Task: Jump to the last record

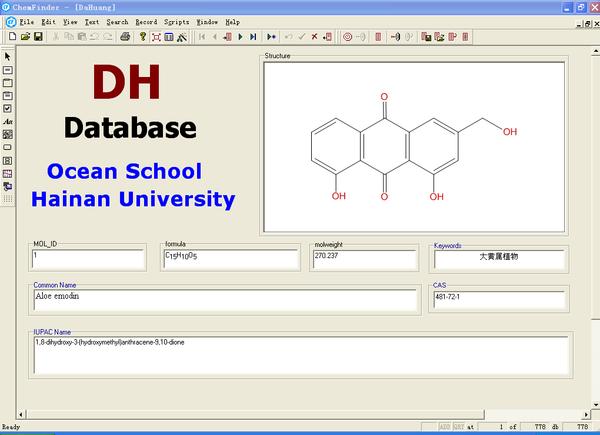Action: tap(253, 37)
